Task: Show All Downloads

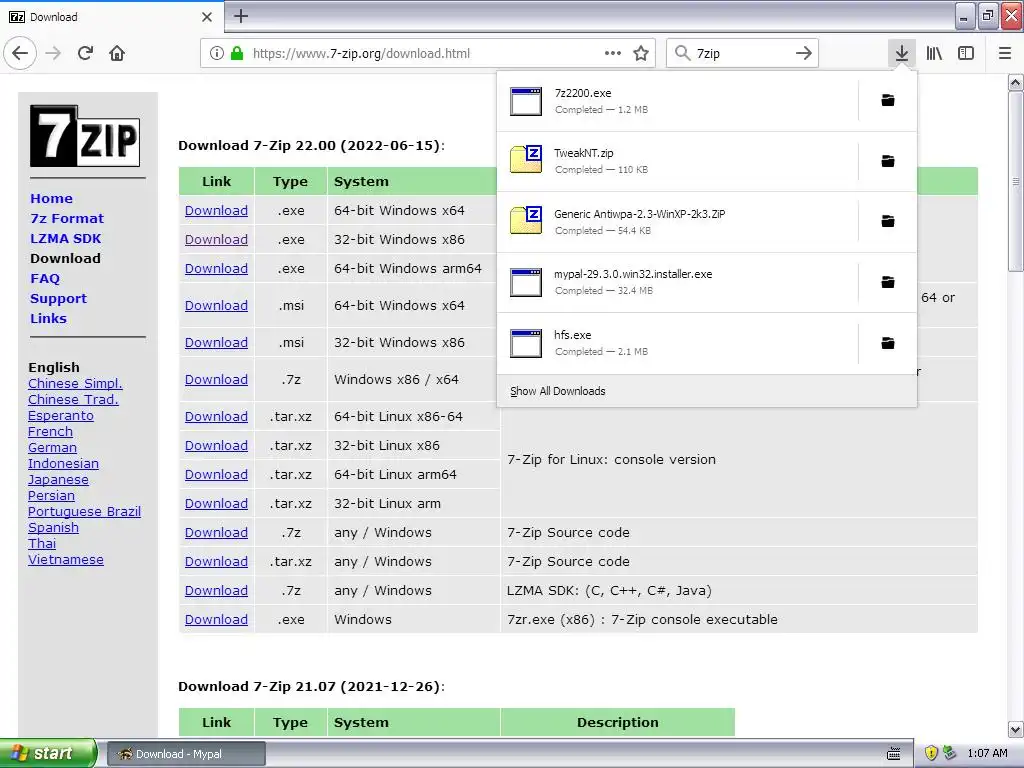Action: tap(557, 391)
